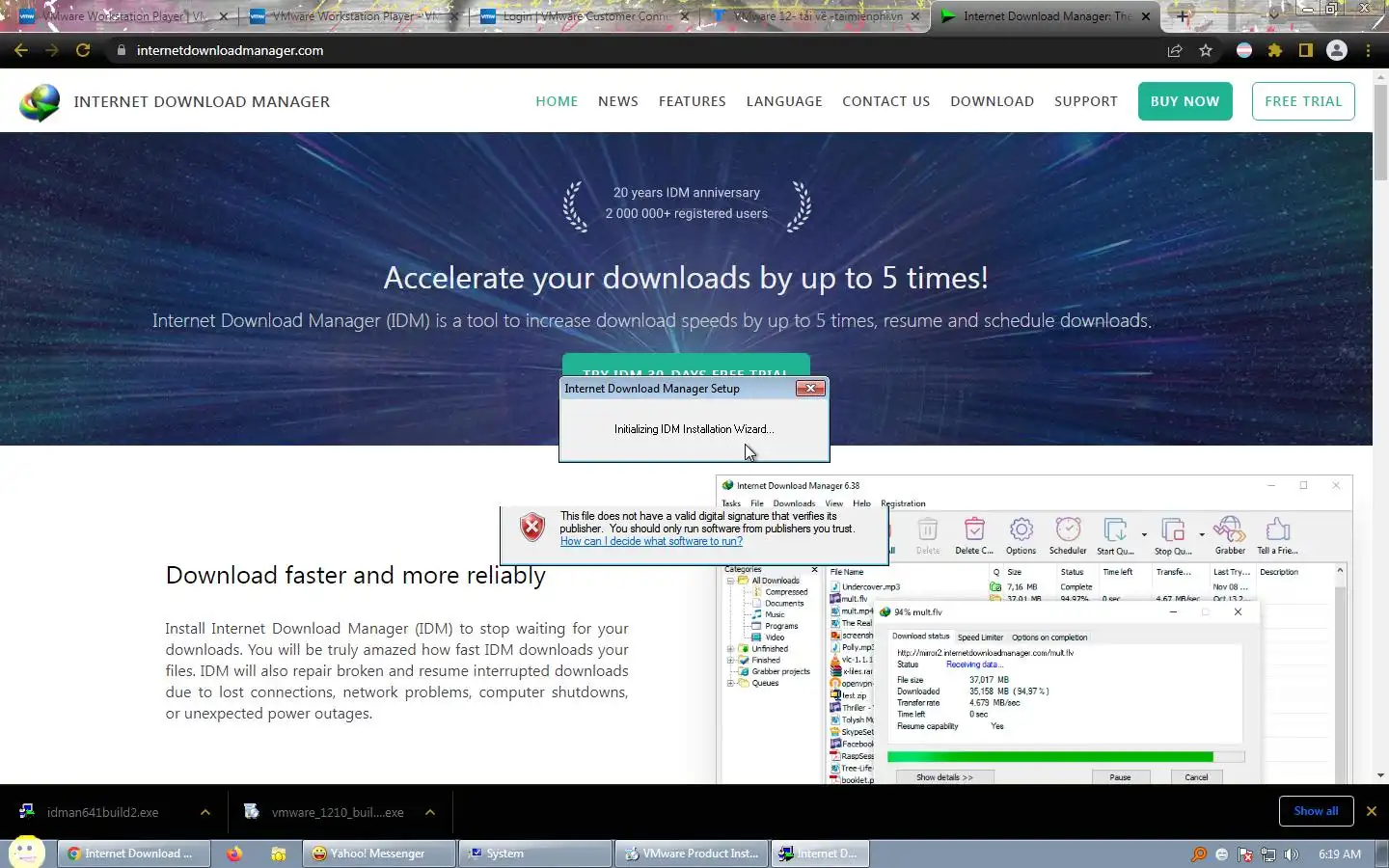Open the Start Queue dropdown arrow
The width and height of the screenshot is (1389, 868).
tap(1144, 533)
